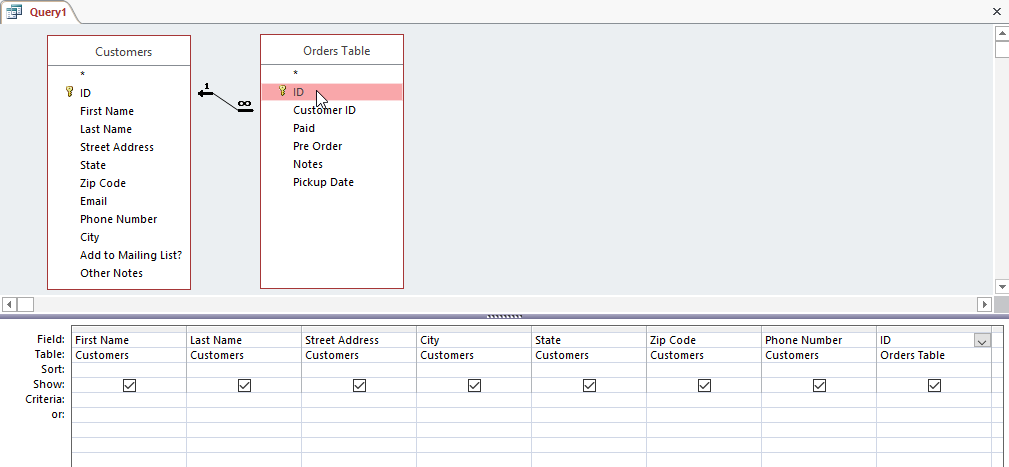Uncheck Show box for Zip Code column
This screenshot has width=1009, height=467.
click(x=704, y=385)
